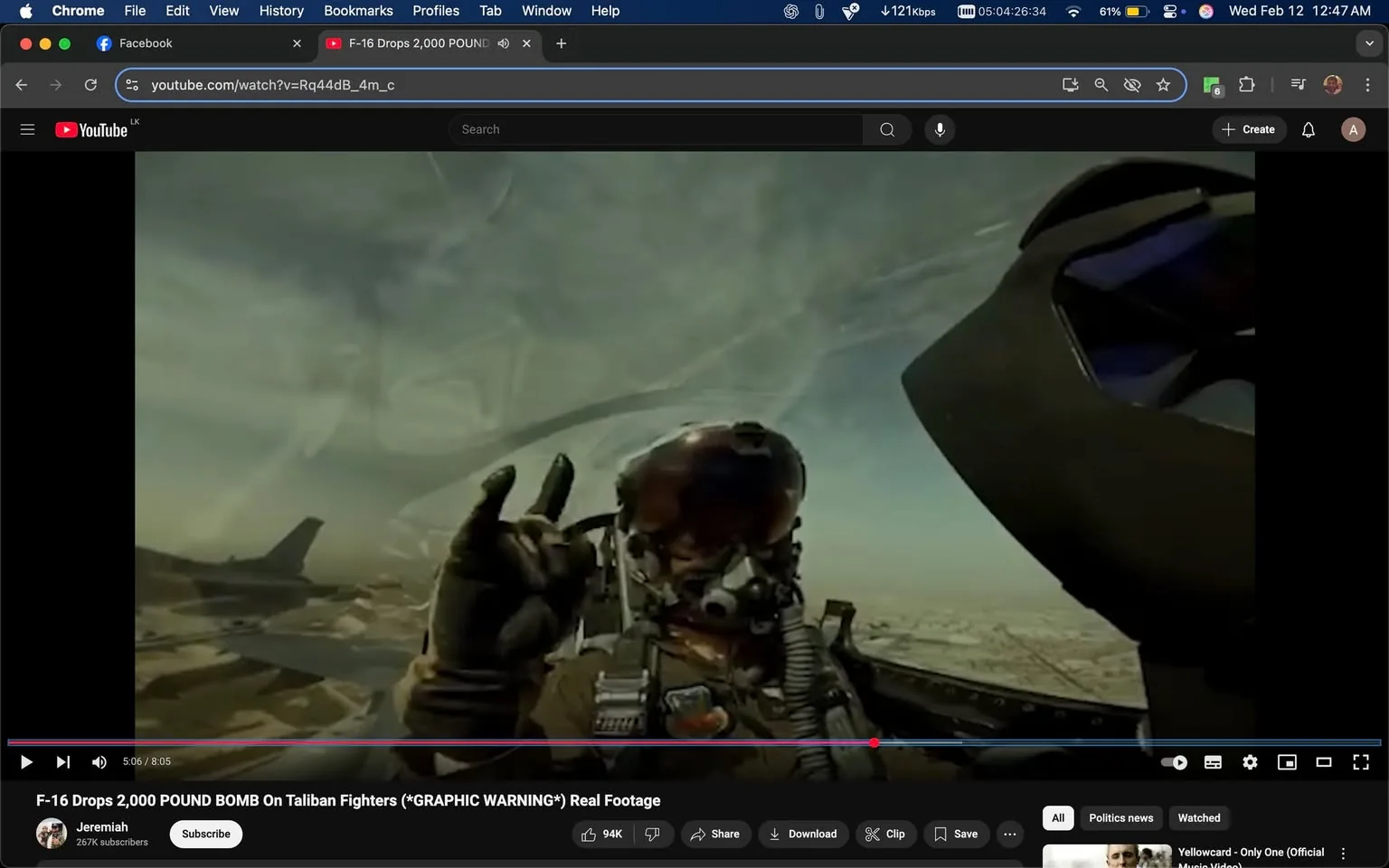Switch to the Facebook tab

181,42
